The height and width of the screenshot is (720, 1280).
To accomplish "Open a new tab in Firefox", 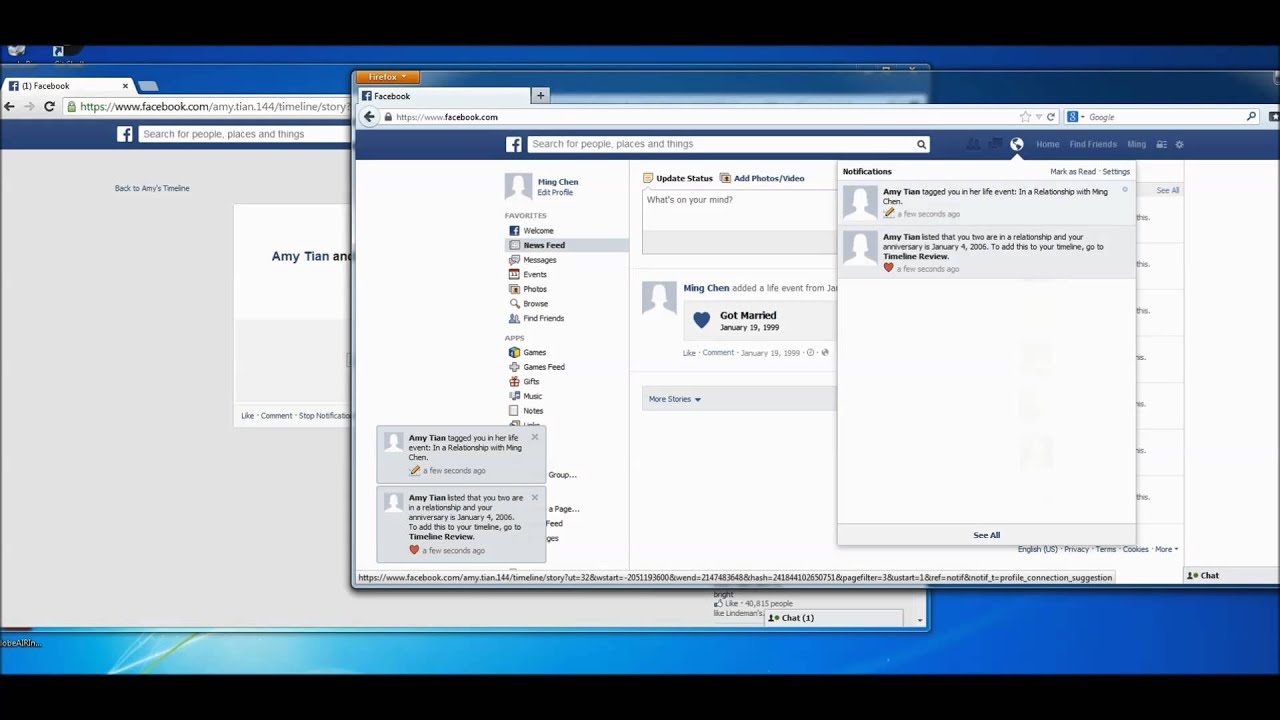I will [540, 96].
